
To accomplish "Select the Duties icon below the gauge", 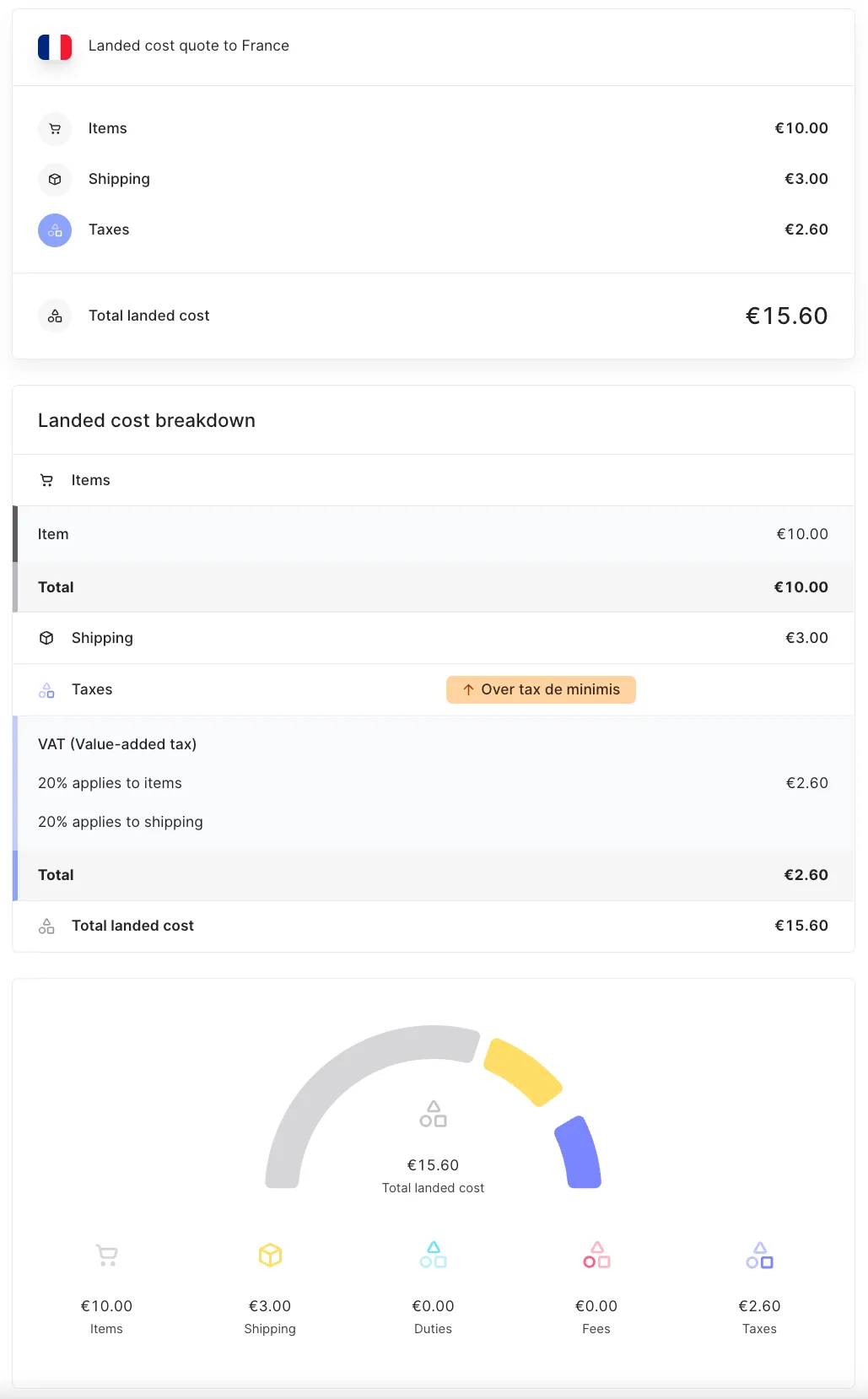I will (x=433, y=1256).
